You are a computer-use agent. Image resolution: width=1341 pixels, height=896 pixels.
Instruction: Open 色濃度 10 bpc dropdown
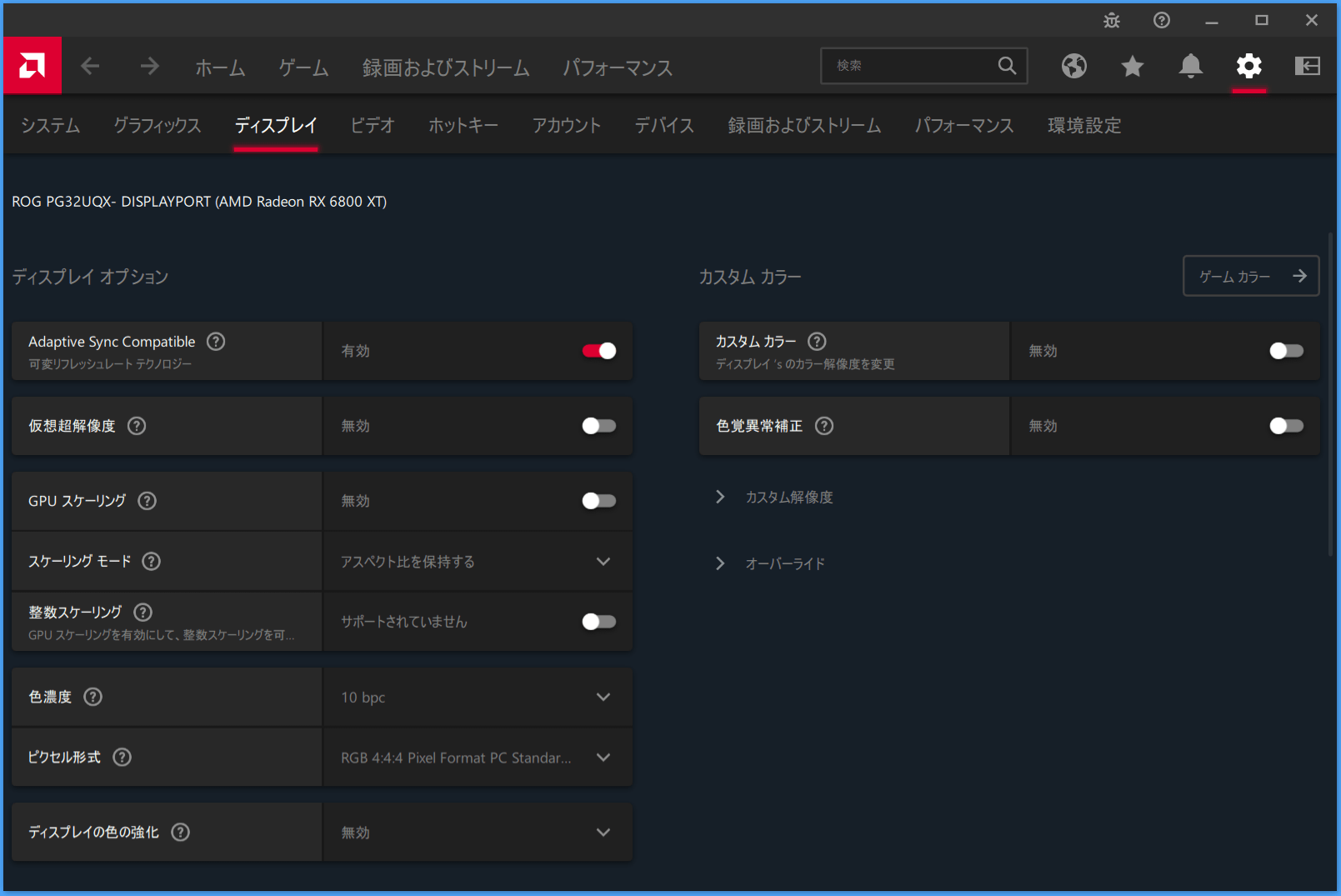(x=478, y=697)
